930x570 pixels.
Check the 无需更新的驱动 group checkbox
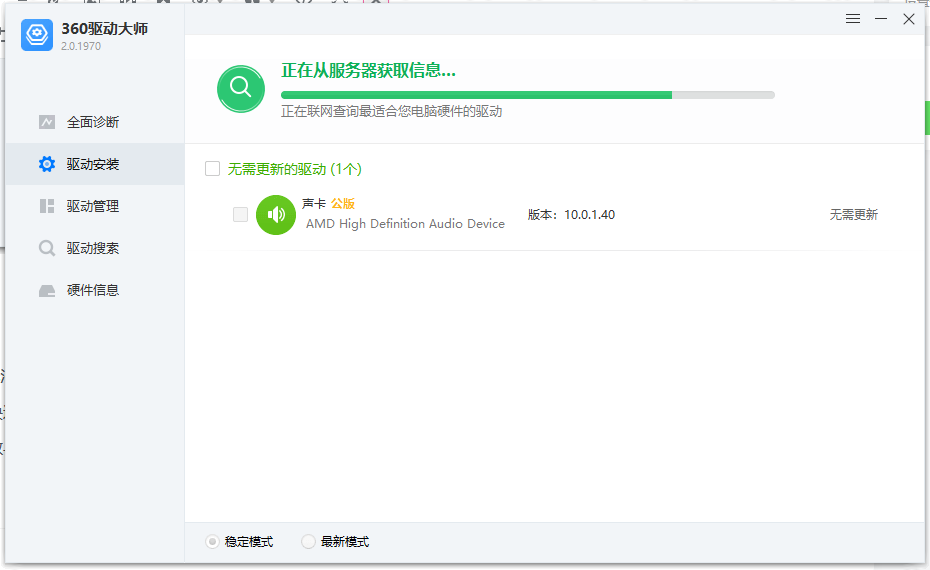(212, 168)
